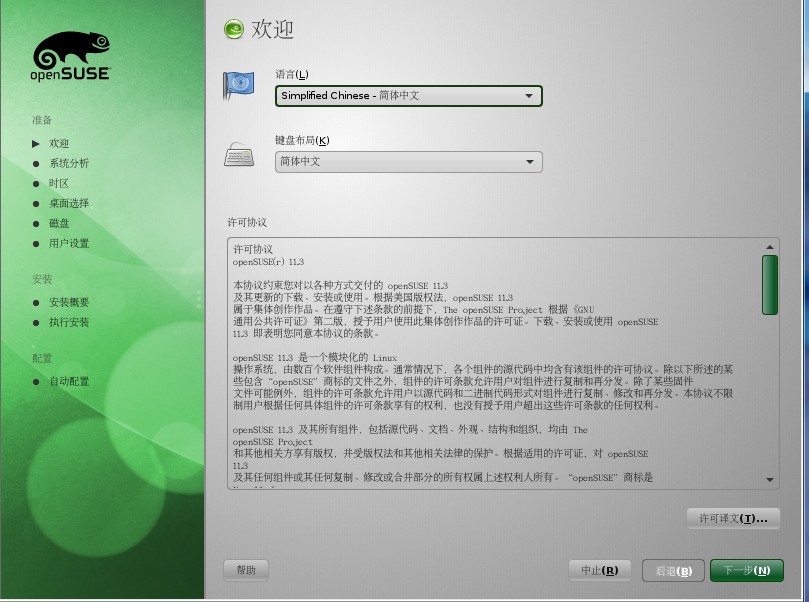Select the 时区 step in sidebar
809x602 pixels.
(59, 184)
